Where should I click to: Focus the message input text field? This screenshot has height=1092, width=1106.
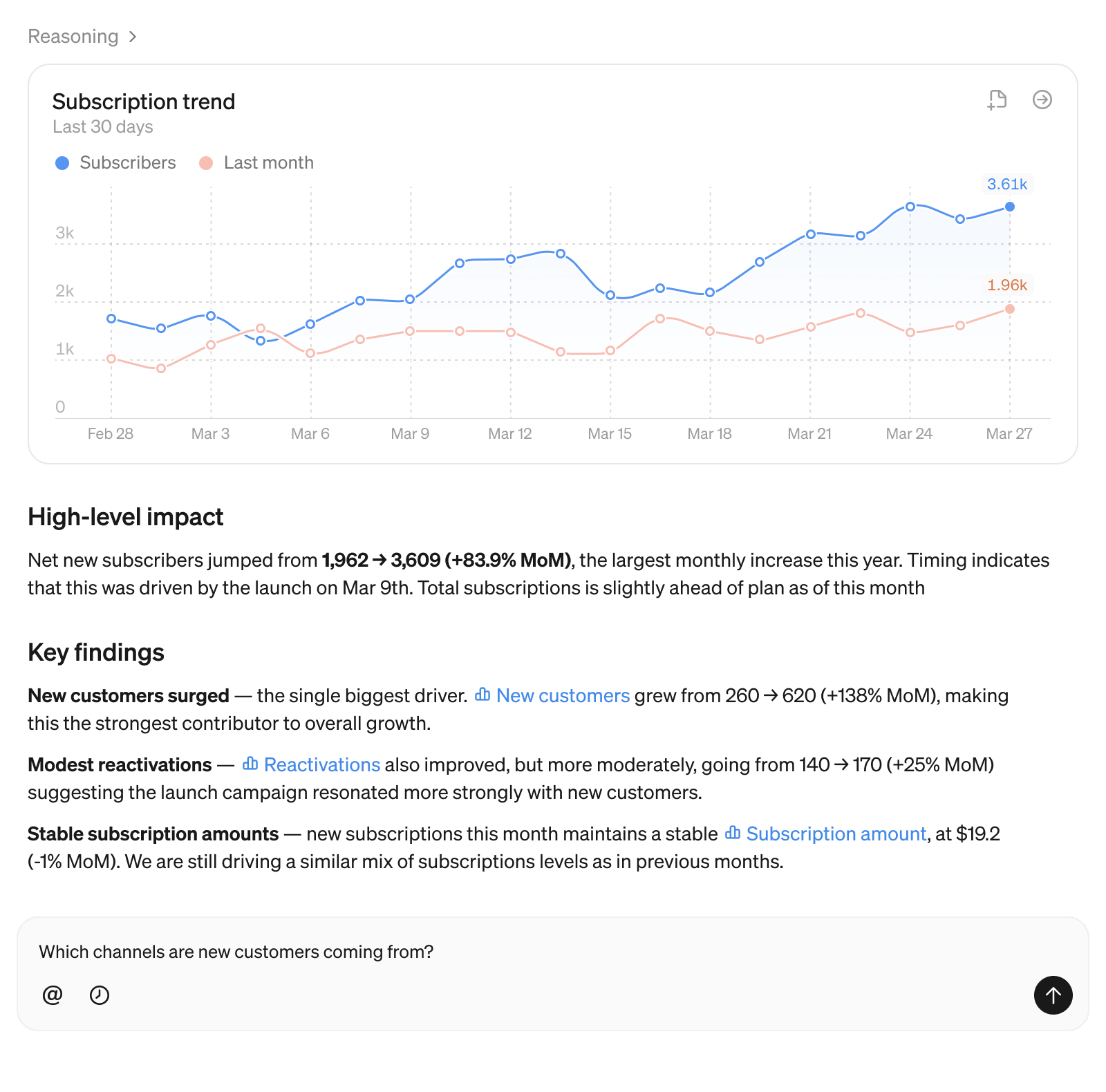click(x=484, y=952)
